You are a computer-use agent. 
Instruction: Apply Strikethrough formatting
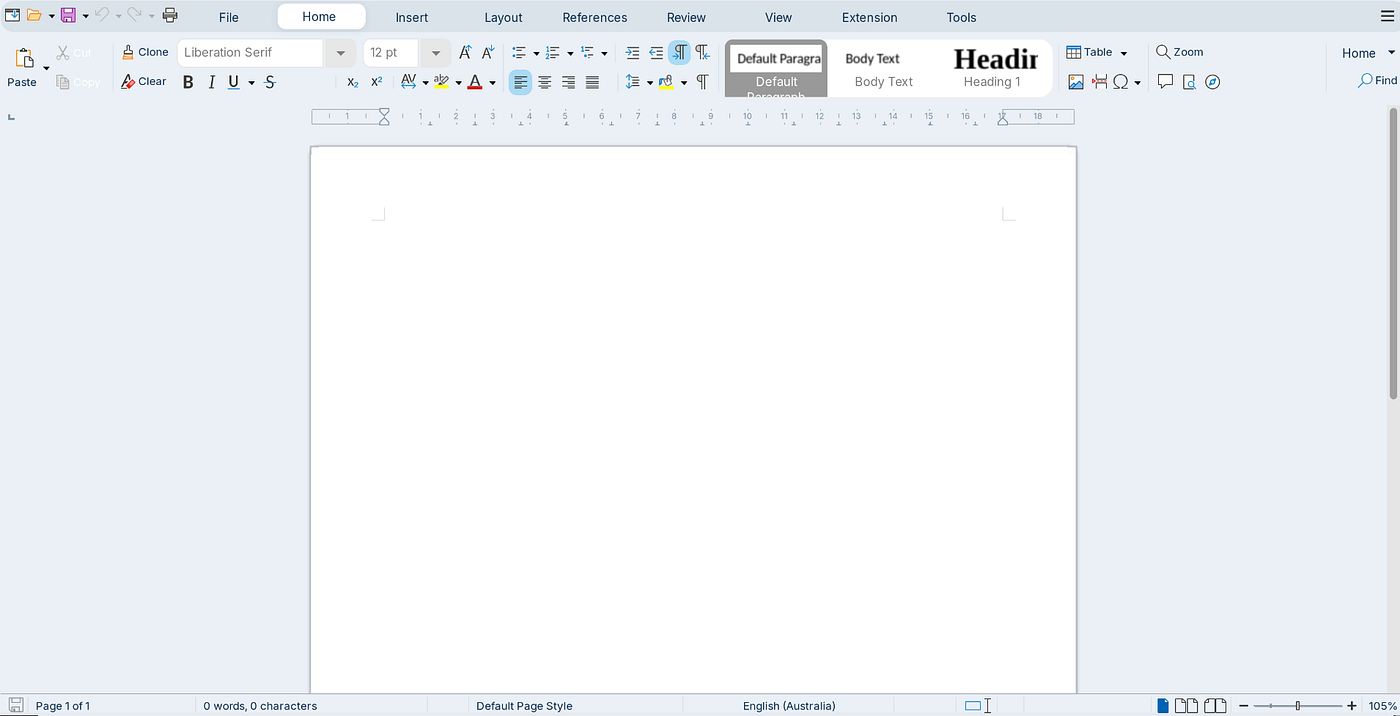270,82
